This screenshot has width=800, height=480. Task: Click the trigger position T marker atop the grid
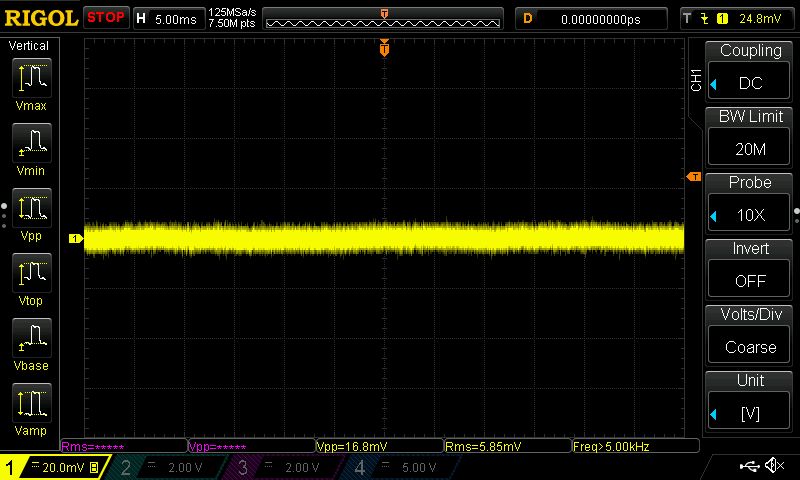point(384,48)
